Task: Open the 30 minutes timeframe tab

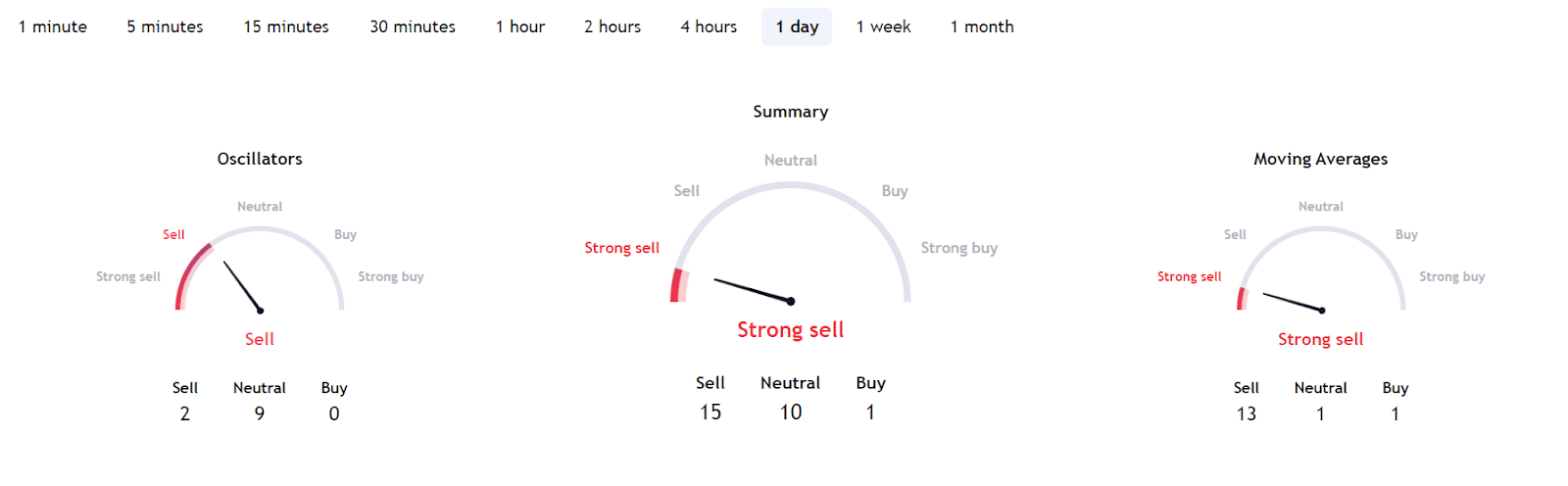Action: point(413,26)
